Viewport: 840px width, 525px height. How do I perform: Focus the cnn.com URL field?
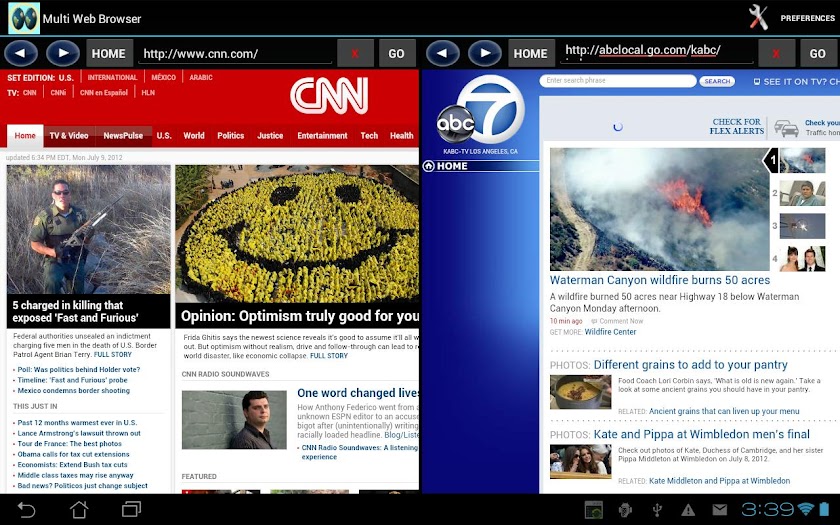pos(235,54)
